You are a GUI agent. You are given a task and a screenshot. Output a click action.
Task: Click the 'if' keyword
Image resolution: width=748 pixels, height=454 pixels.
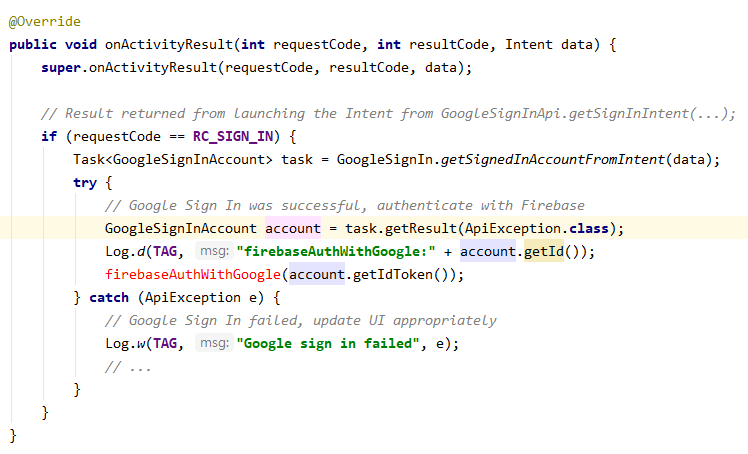49,137
